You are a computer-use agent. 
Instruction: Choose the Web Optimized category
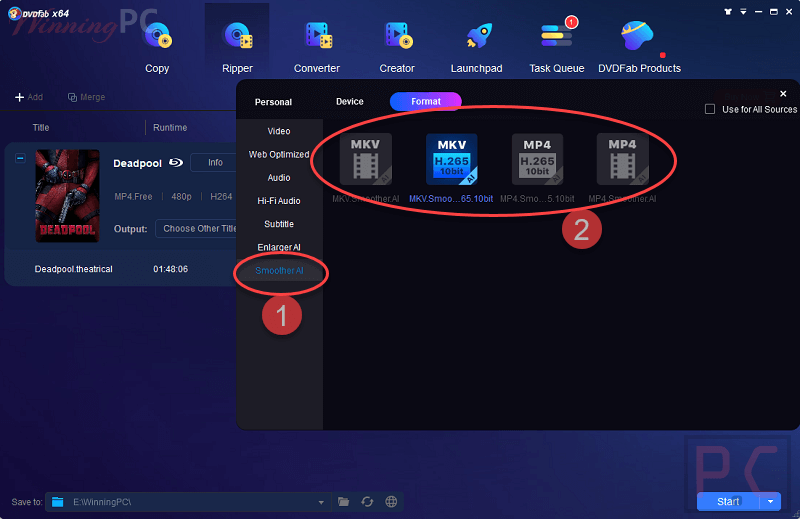pyautogui.click(x=279, y=154)
